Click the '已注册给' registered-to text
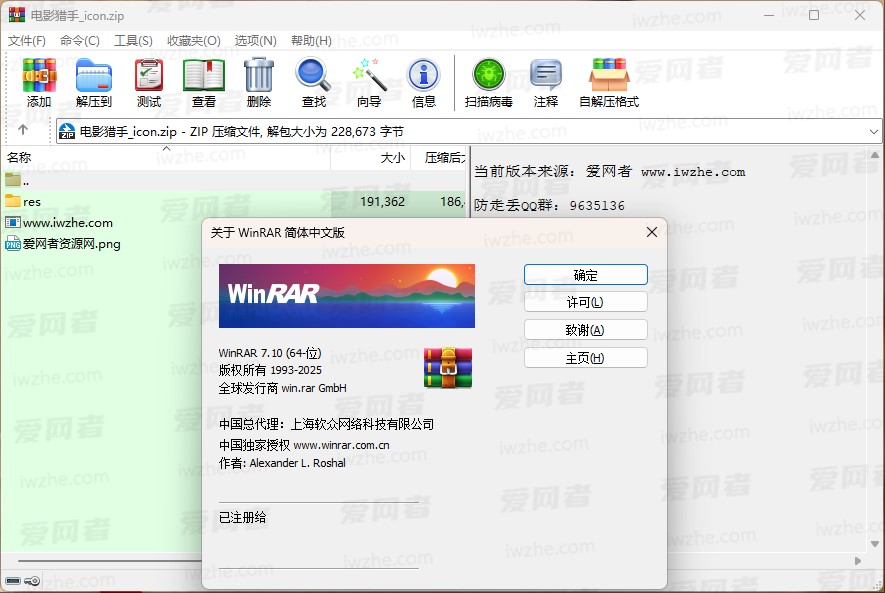885x593 pixels. 242,517
